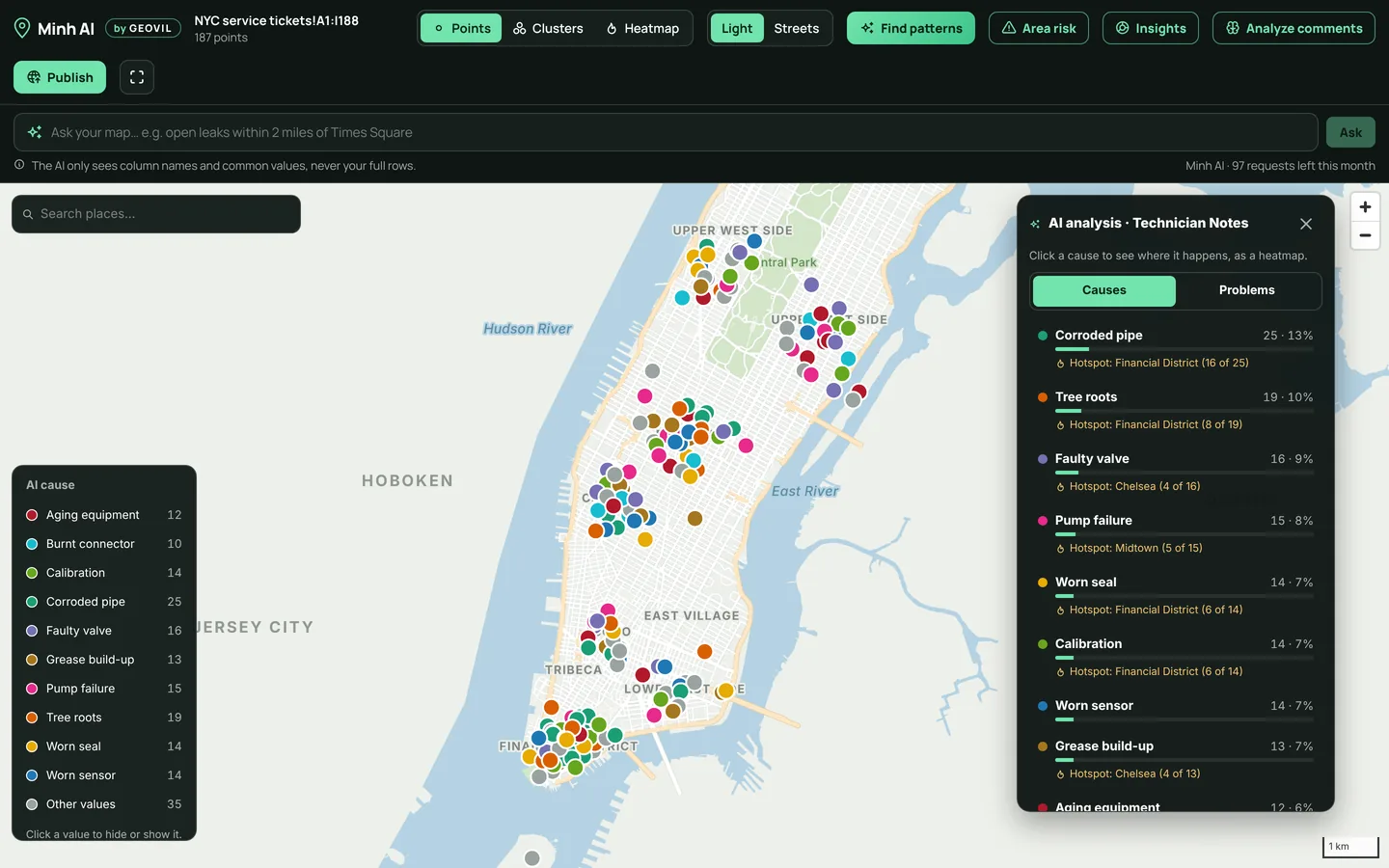Zoom out with the map minus button
The width and height of the screenshot is (1389, 868).
pyautogui.click(x=1365, y=235)
